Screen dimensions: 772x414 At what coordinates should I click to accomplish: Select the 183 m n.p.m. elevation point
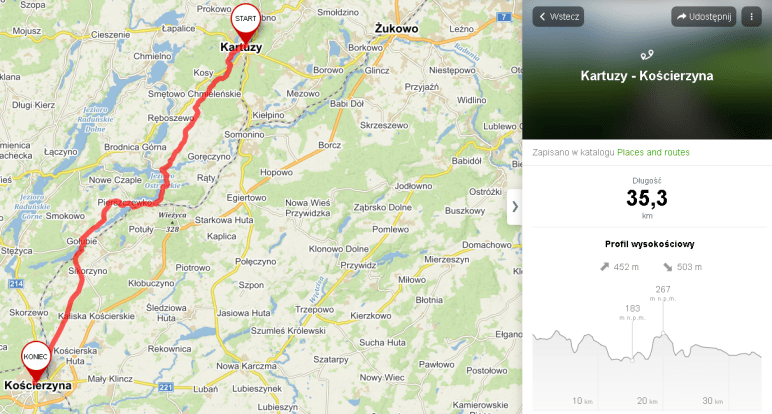click(633, 360)
